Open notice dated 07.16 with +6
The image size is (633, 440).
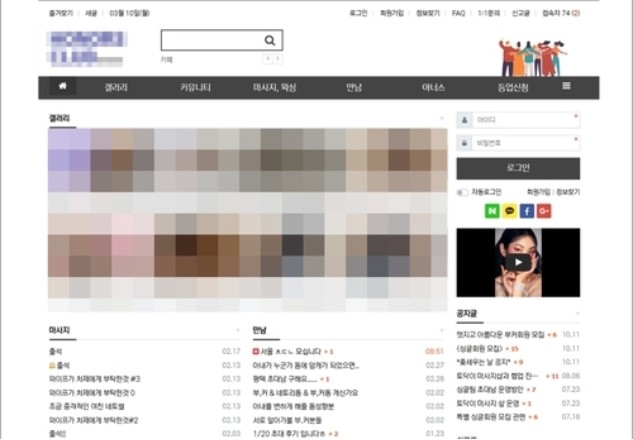click(x=491, y=417)
